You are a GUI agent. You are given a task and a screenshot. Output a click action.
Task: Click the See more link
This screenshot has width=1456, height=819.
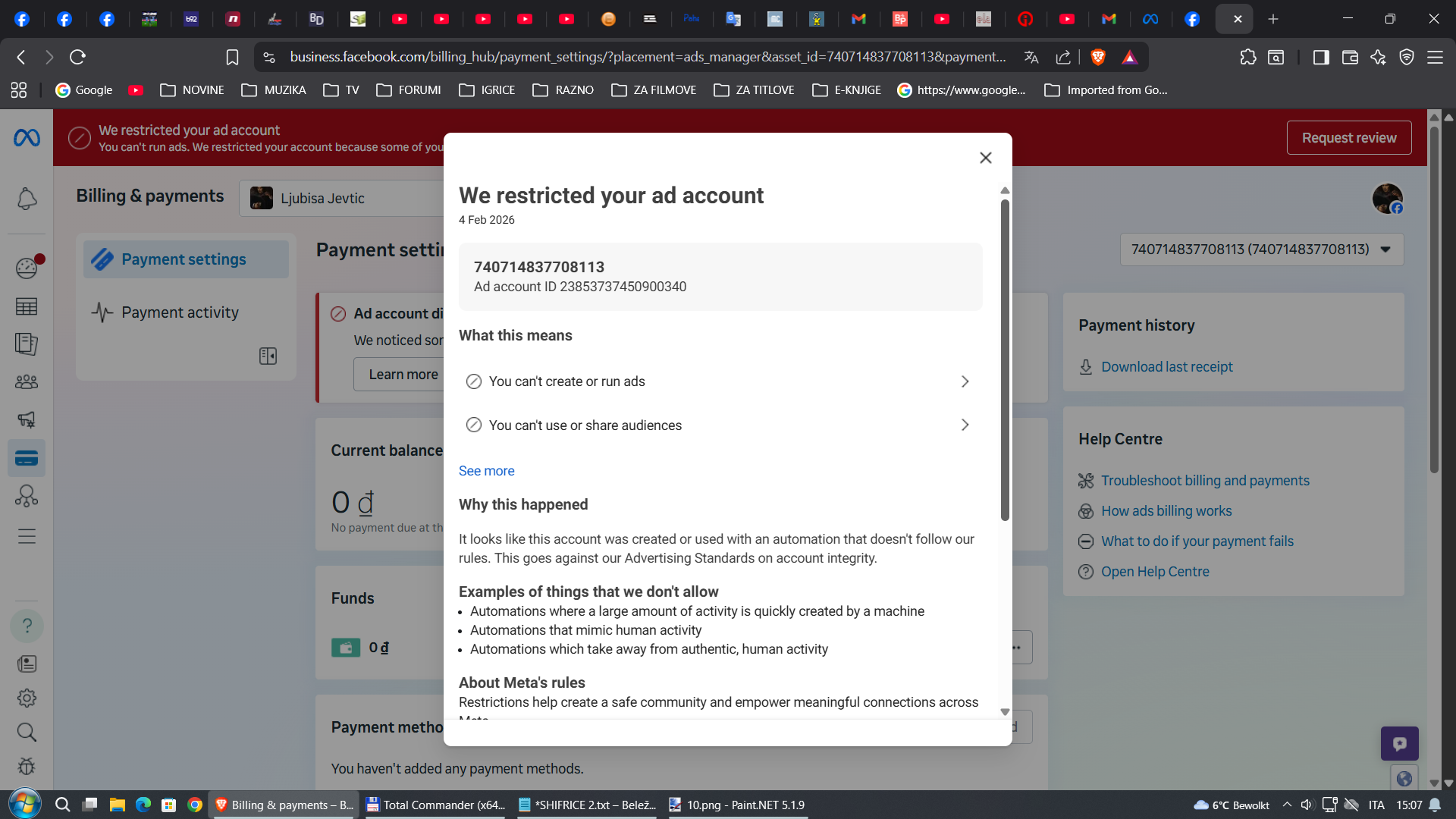486,471
